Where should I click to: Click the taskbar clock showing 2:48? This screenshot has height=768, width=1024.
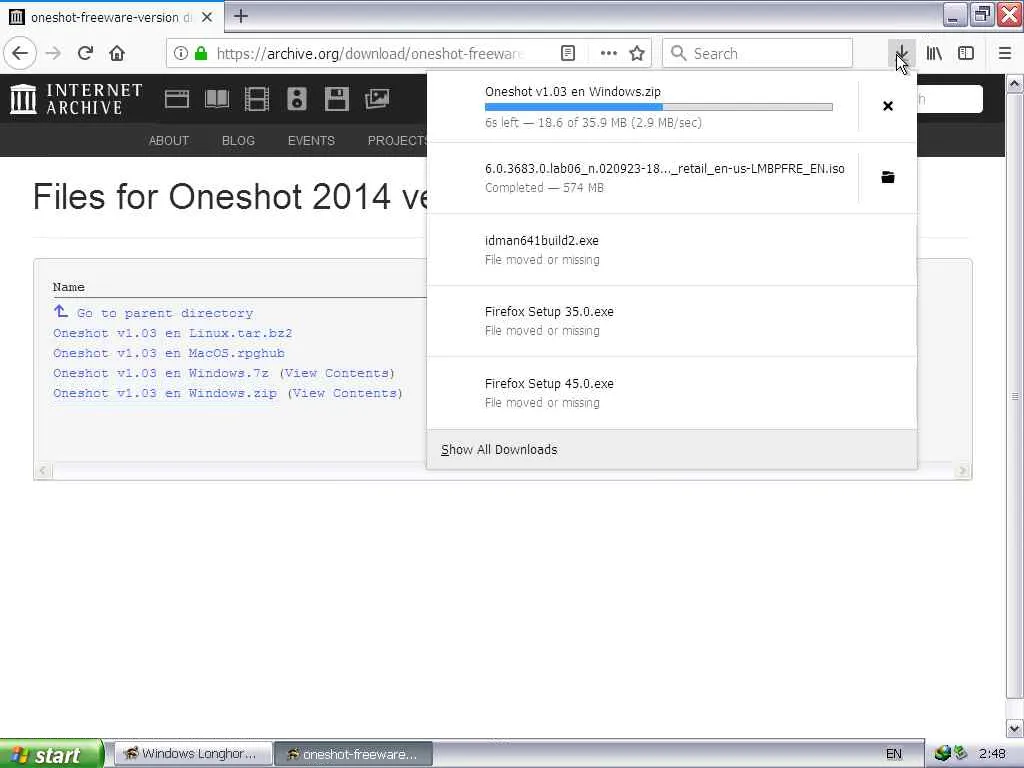click(x=992, y=754)
